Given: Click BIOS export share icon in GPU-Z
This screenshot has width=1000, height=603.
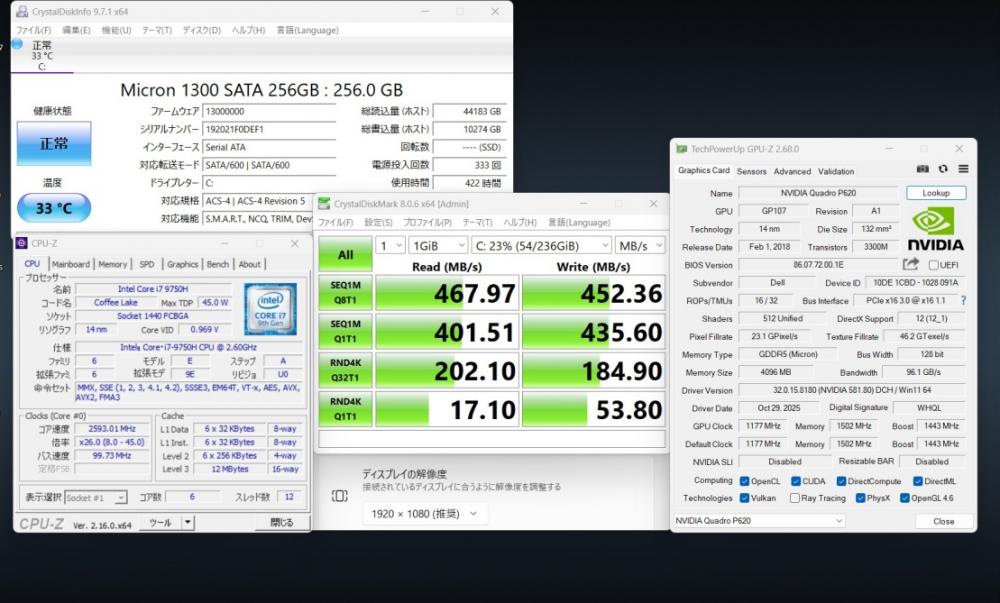Looking at the screenshot, I should click(911, 264).
